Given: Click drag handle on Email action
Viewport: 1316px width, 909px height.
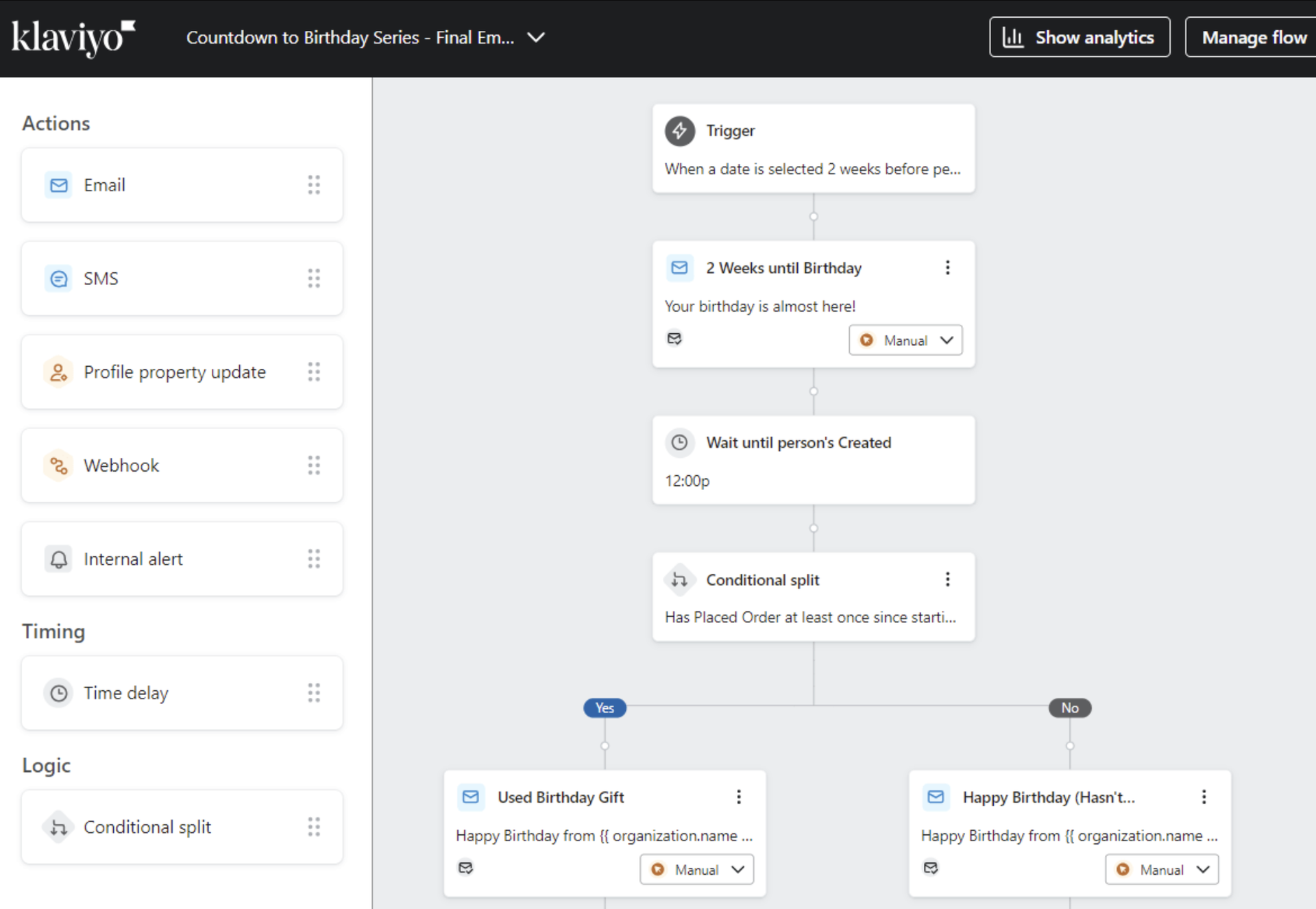Looking at the screenshot, I should (314, 184).
